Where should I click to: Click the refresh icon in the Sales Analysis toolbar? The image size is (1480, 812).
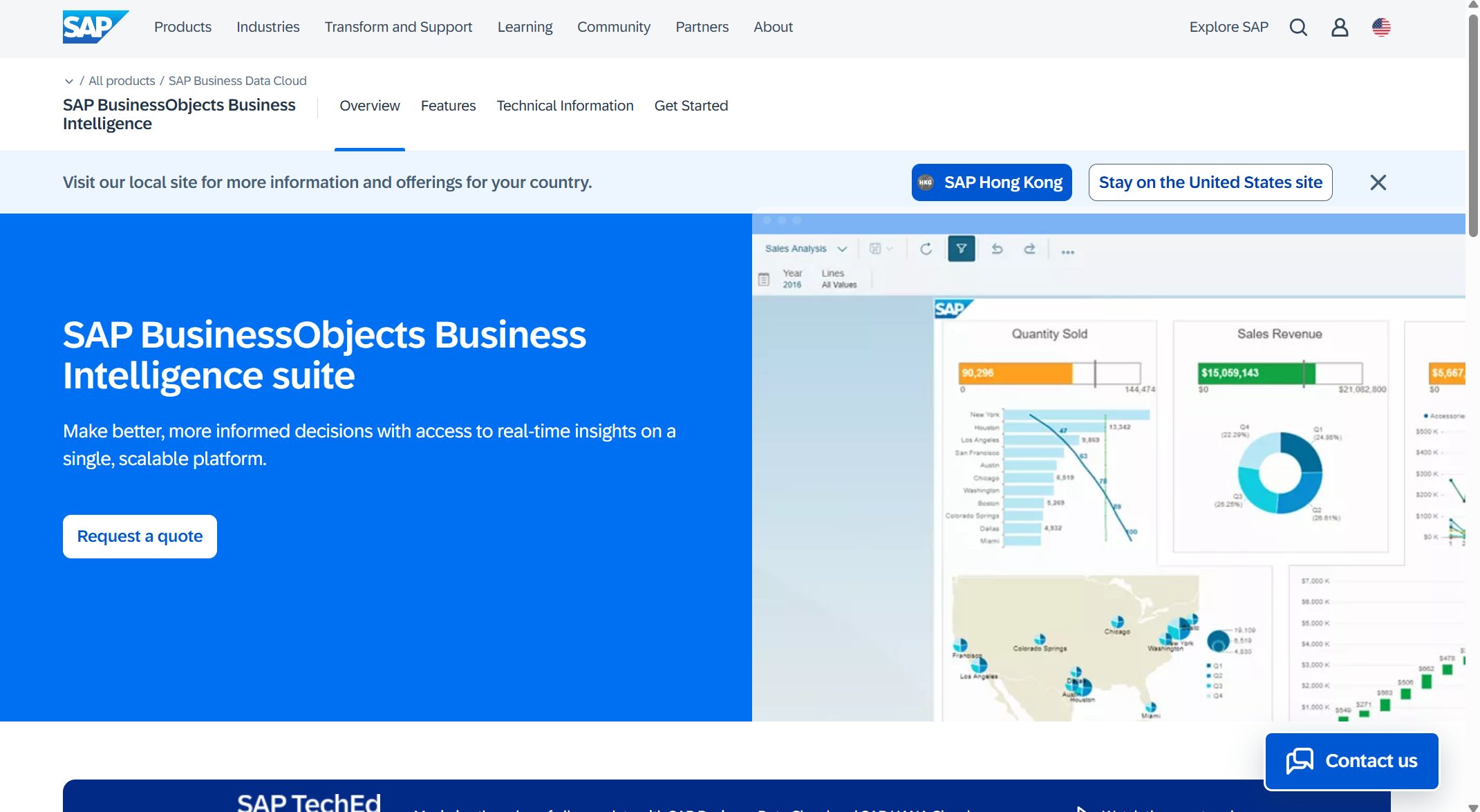[x=926, y=249]
